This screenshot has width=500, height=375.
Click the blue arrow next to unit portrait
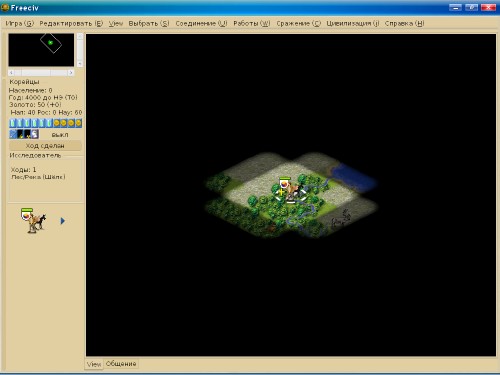[x=63, y=221]
